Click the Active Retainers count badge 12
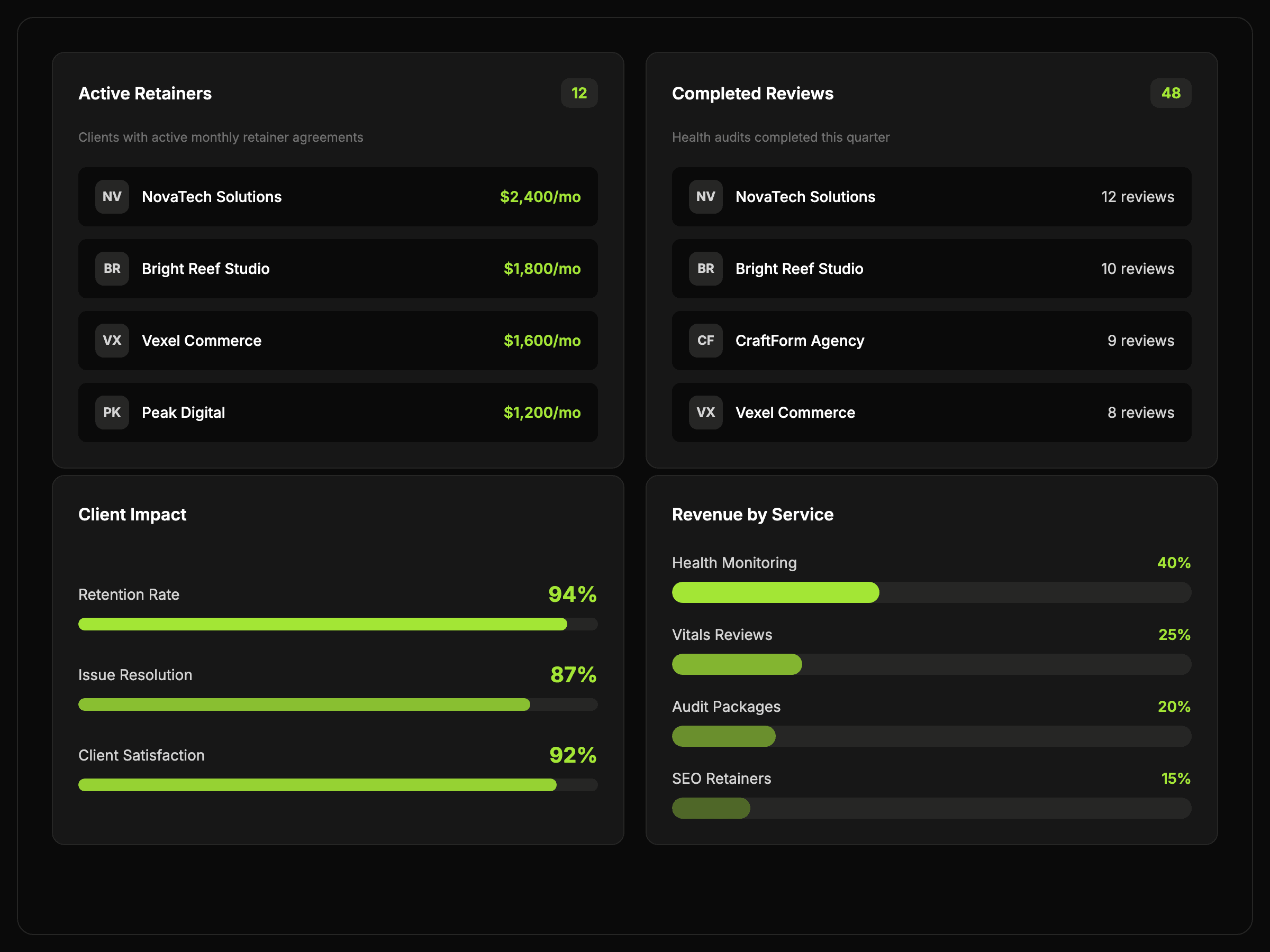Screen dimensions: 1270x952 click(x=579, y=93)
